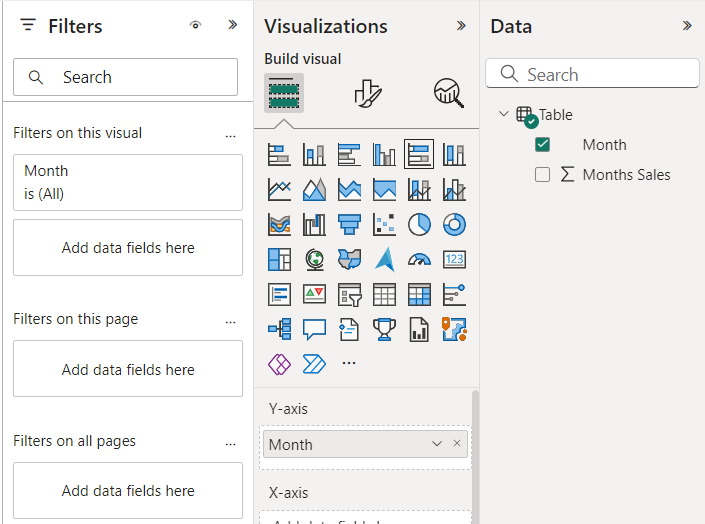Uncheck the Month field checkbox
The image size is (705, 524).
tap(543, 145)
